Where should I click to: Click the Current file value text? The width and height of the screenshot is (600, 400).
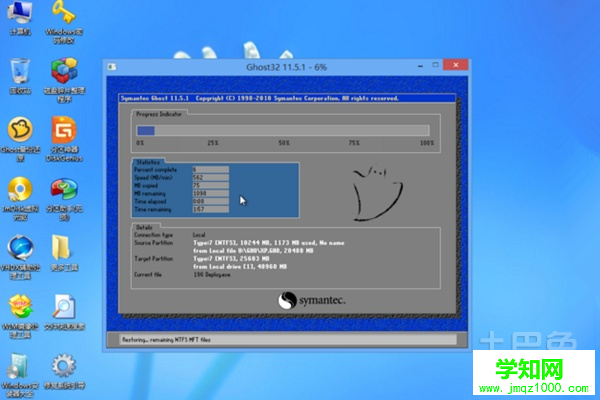[x=212, y=275]
